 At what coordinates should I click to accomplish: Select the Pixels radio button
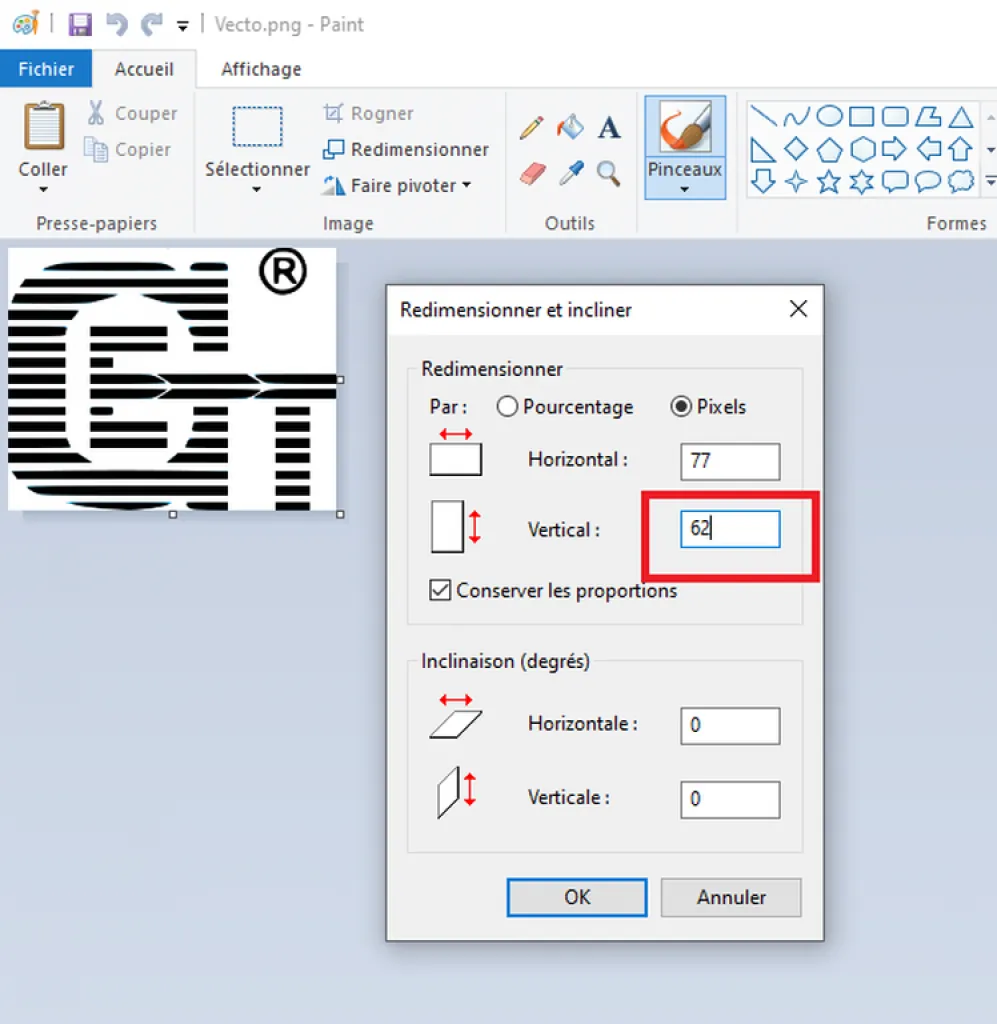680,407
